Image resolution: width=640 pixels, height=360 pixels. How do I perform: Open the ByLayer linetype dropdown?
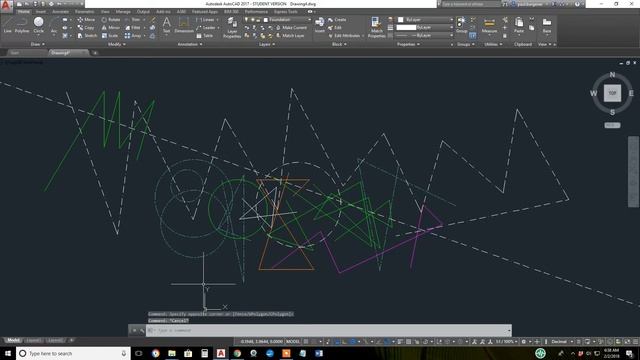coord(425,36)
